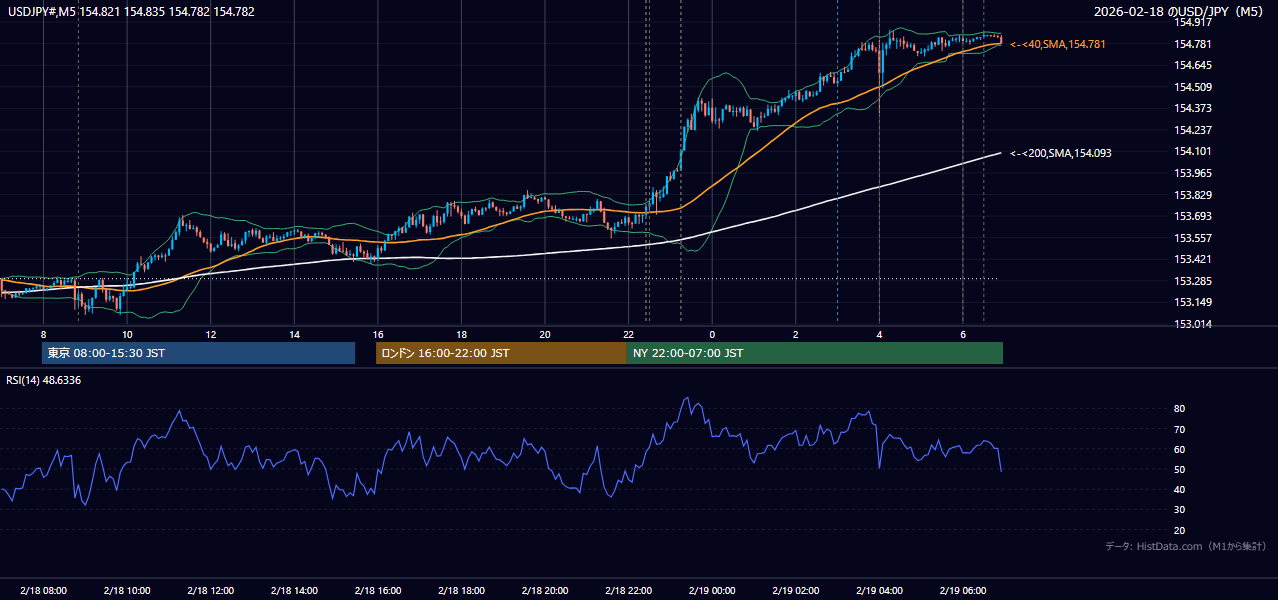Click the RSI axis level 60
Viewport: 1278px width, 600px height.
(x=1180, y=449)
